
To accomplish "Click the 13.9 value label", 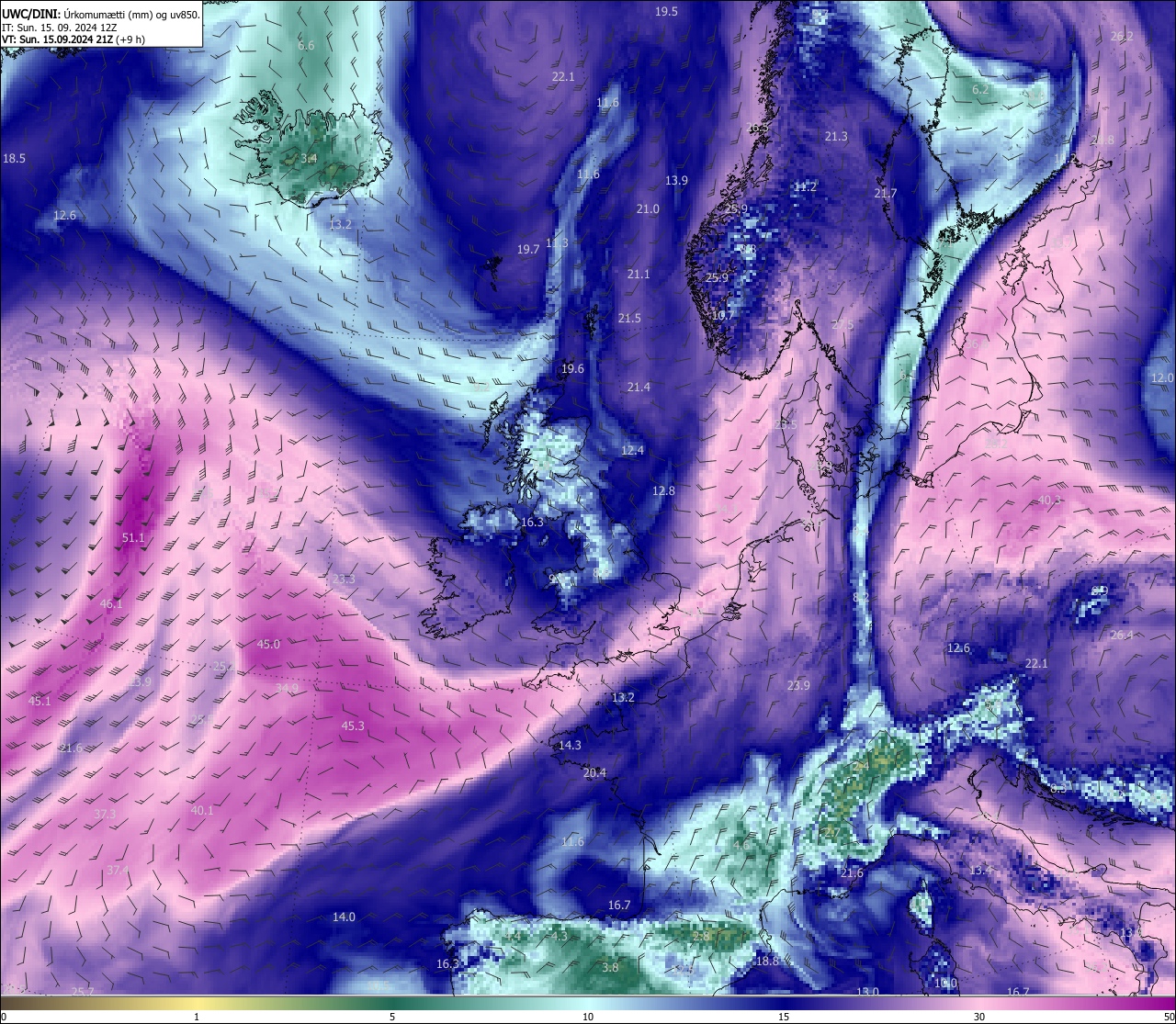I will (x=676, y=180).
